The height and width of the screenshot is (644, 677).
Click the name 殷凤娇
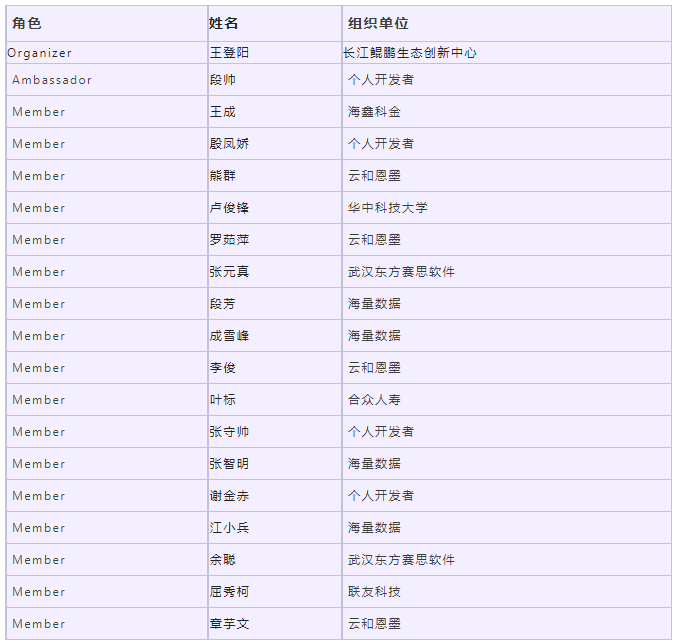click(x=229, y=144)
